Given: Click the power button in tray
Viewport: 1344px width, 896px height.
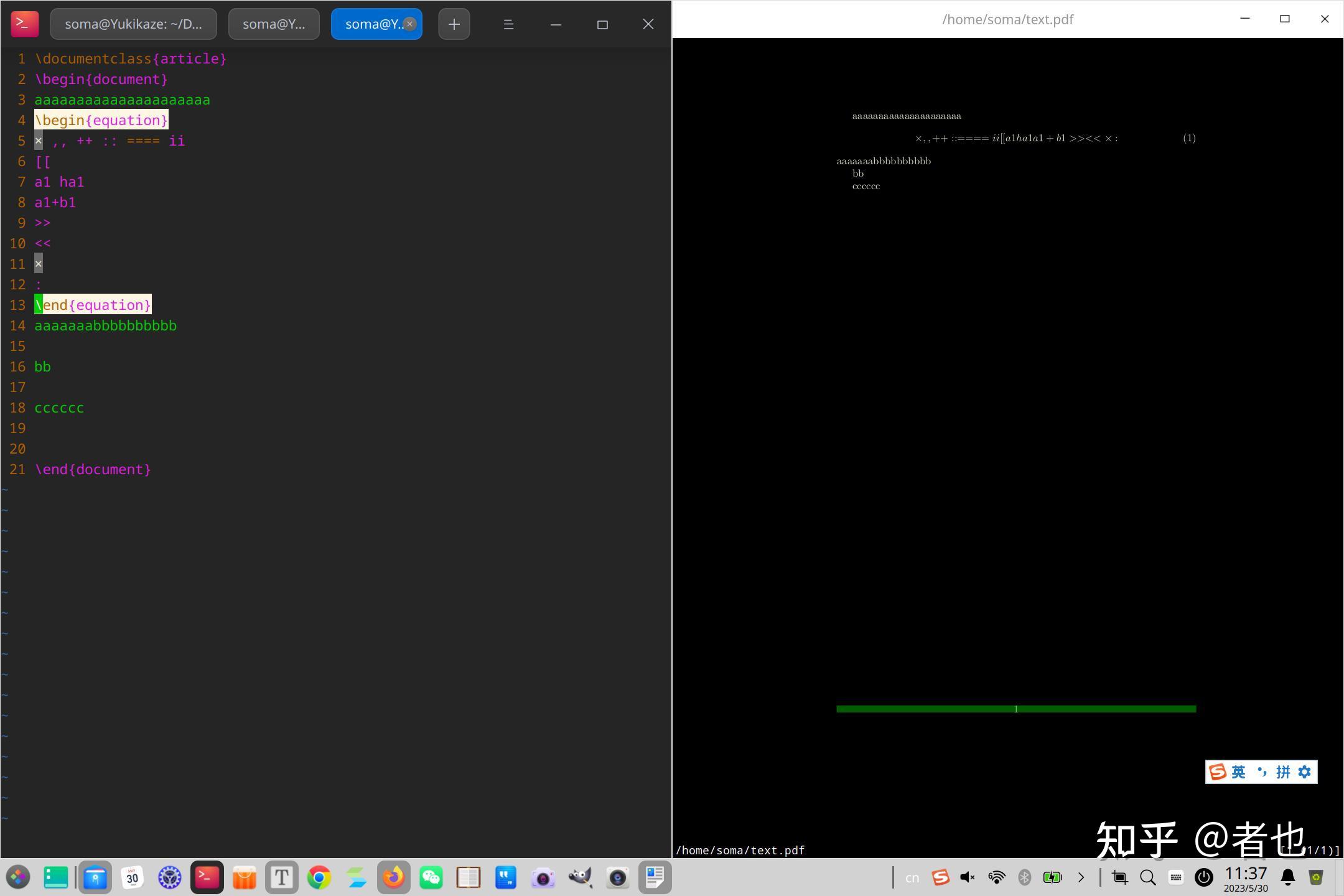Looking at the screenshot, I should point(1203,877).
